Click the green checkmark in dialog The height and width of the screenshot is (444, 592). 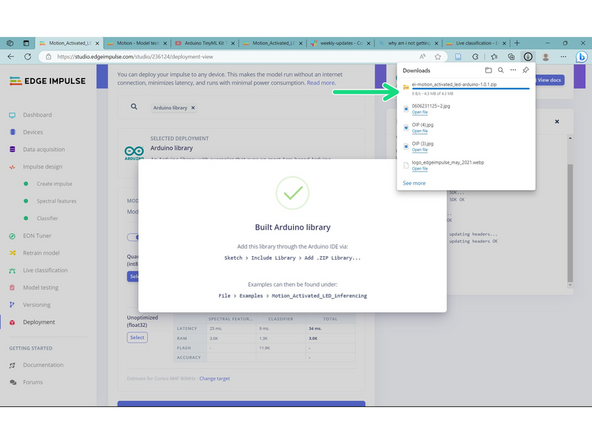click(293, 193)
